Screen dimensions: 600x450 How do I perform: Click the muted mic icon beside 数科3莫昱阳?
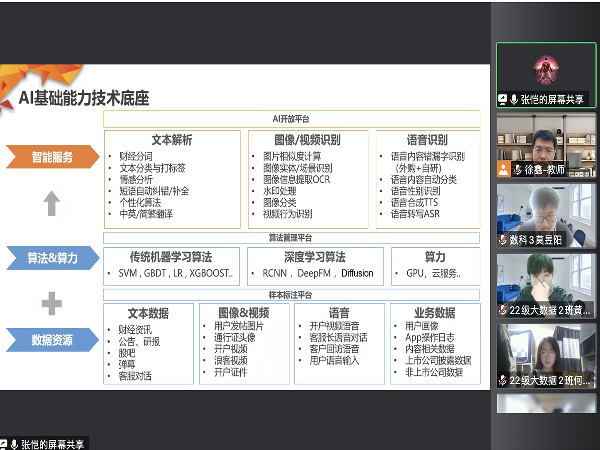pos(503,240)
